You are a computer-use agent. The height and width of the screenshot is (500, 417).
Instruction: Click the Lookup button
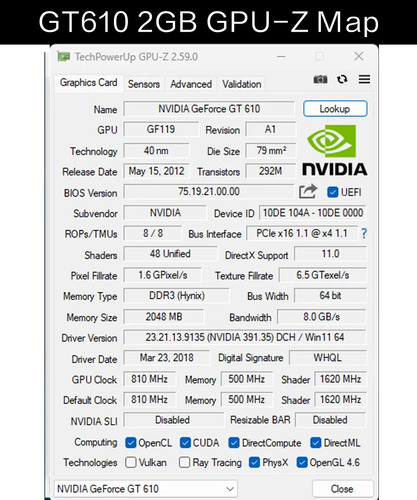335,109
